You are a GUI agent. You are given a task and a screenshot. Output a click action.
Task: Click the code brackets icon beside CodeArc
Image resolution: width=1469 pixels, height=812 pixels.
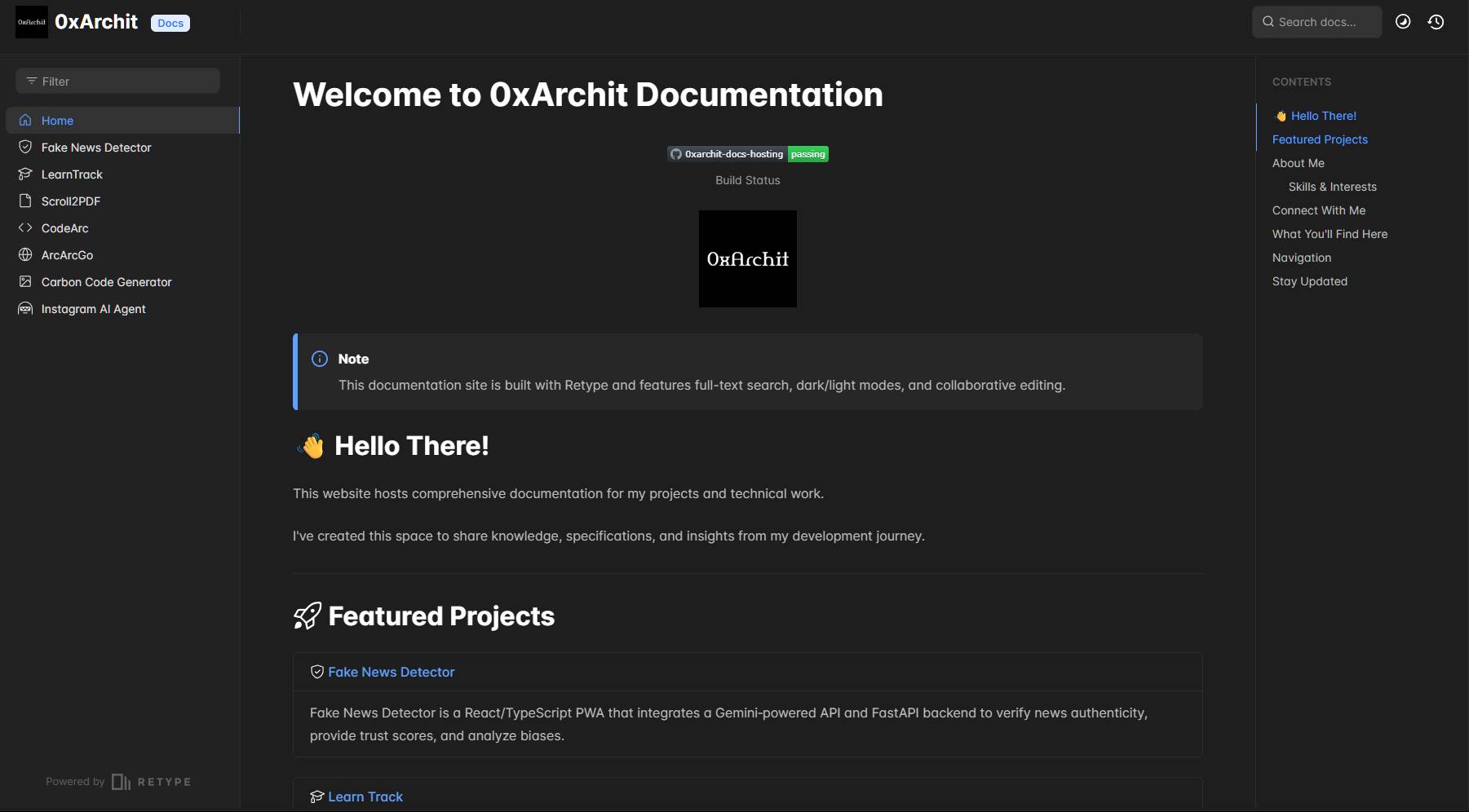(x=25, y=227)
